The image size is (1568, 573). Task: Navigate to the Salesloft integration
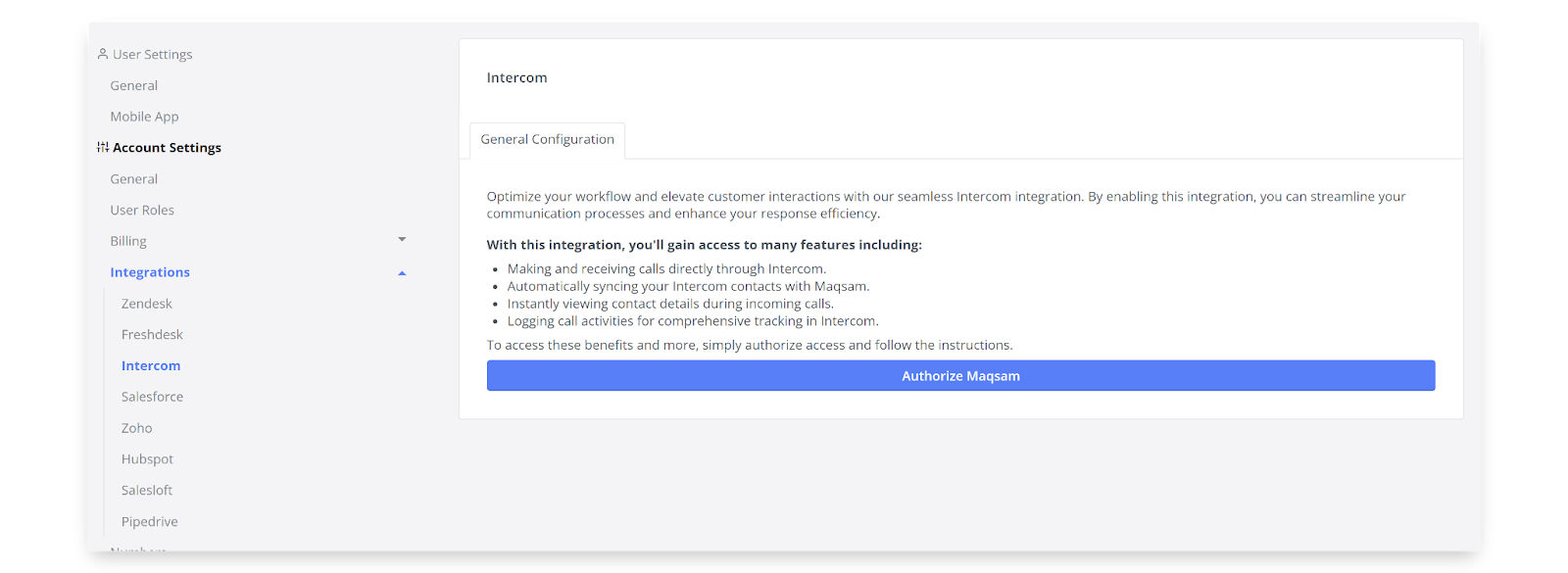tap(147, 490)
